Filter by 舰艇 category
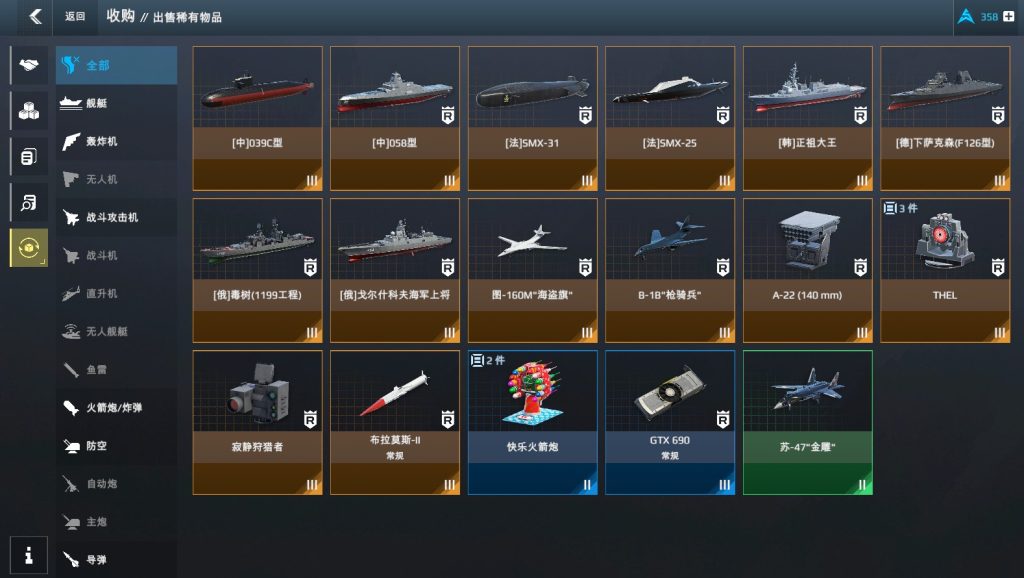 coord(116,103)
